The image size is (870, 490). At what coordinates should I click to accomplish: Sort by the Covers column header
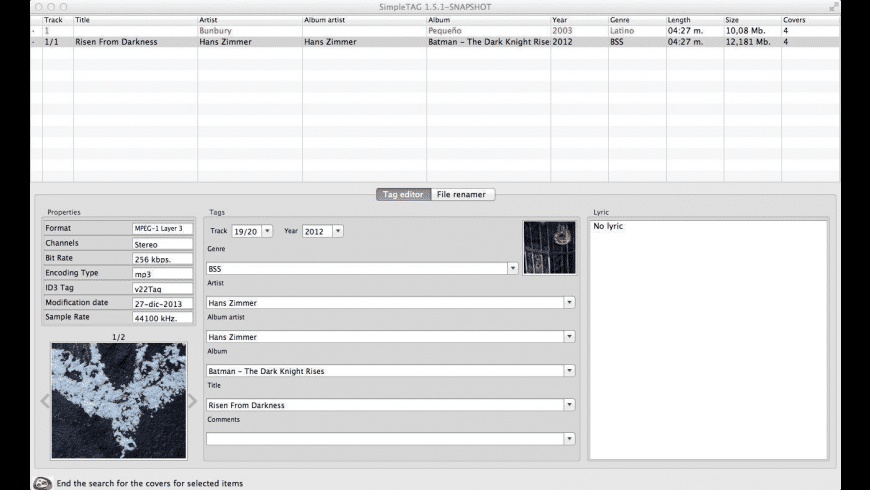pyautogui.click(x=810, y=20)
